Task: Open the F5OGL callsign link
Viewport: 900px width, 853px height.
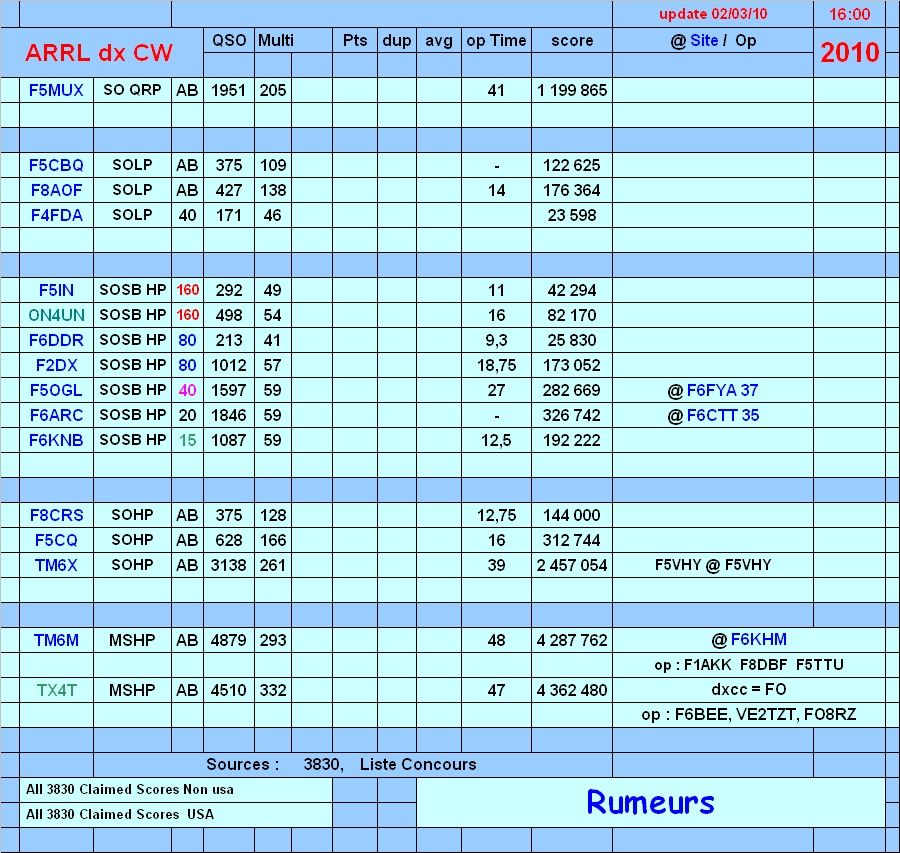Action: 56,390
